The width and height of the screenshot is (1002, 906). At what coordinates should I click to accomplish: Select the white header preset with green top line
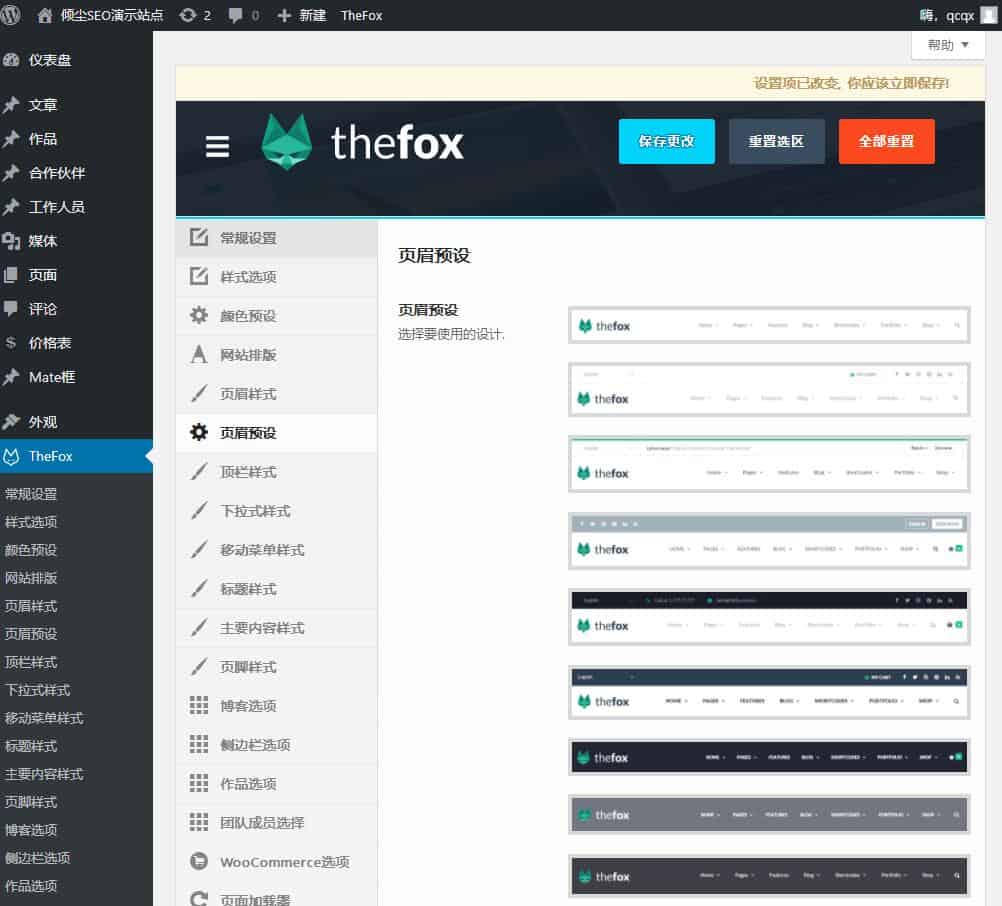click(769, 464)
